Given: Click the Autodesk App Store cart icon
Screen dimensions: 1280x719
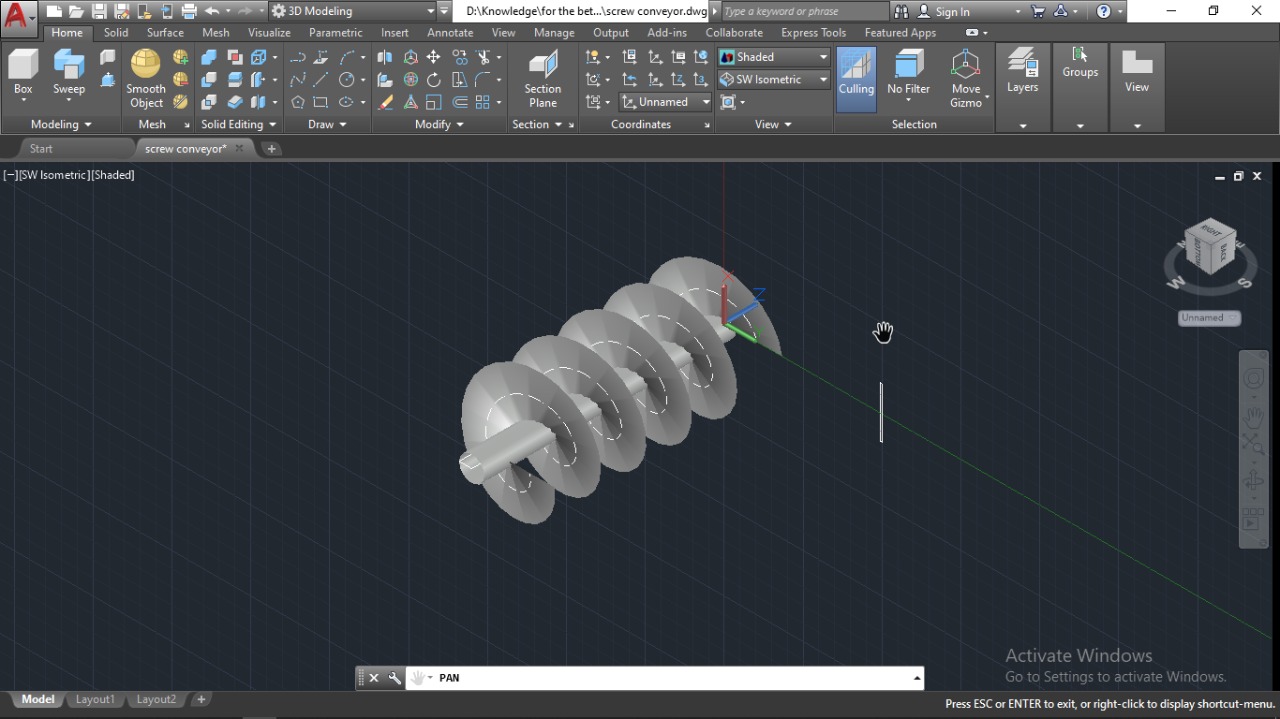Looking at the screenshot, I should click(1038, 11).
